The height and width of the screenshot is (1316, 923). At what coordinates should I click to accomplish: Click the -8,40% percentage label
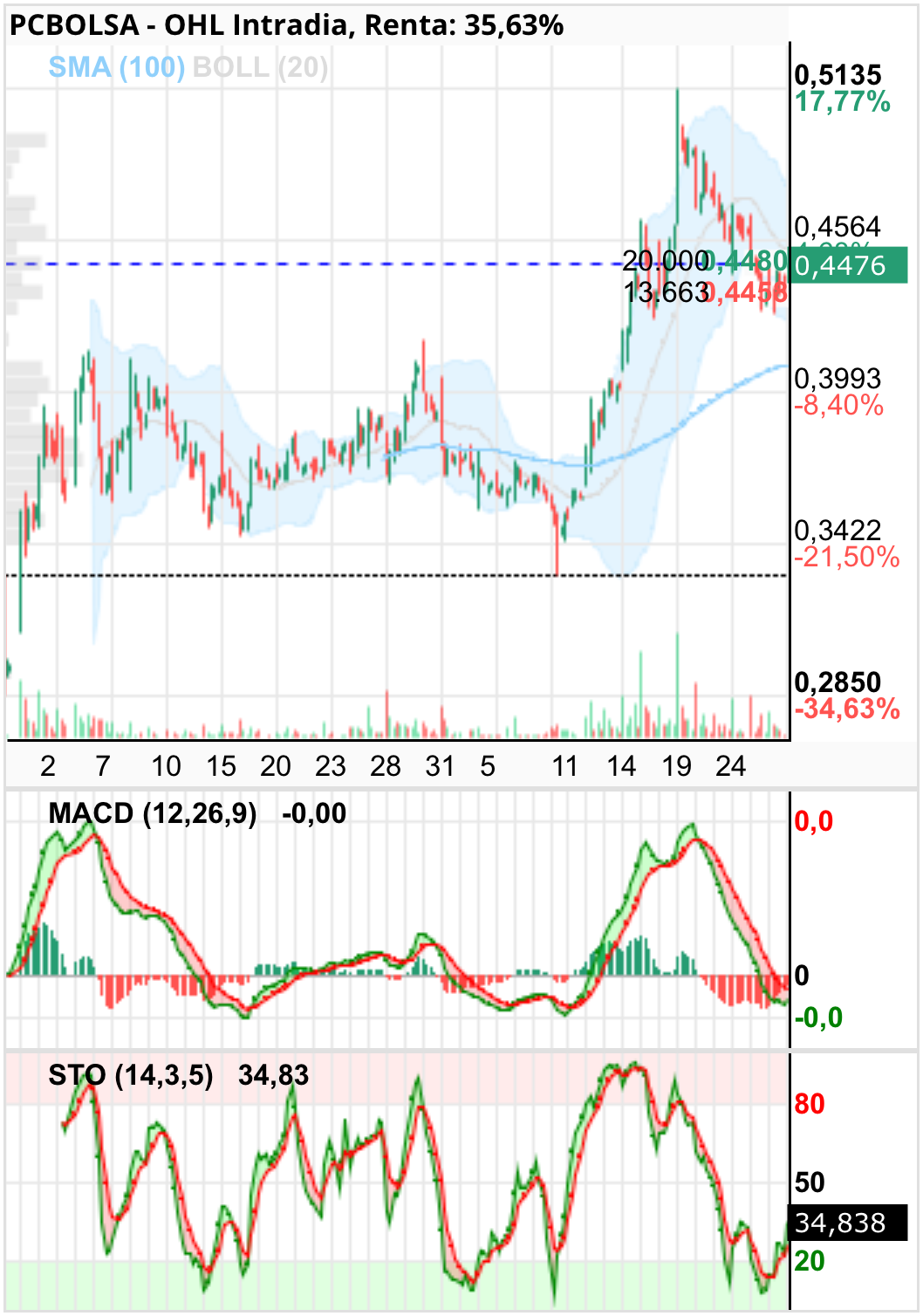[x=838, y=406]
